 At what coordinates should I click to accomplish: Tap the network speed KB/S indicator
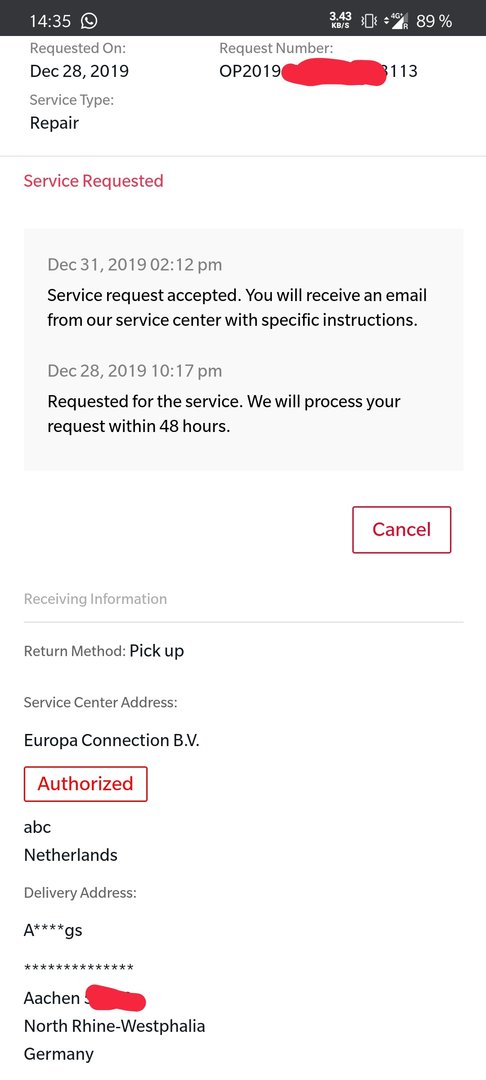click(x=341, y=21)
